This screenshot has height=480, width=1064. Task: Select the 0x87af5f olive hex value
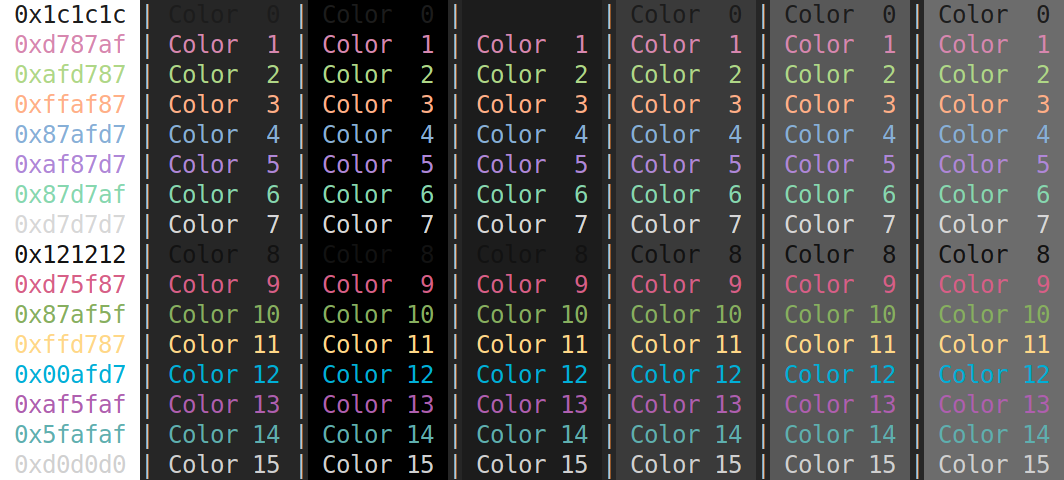click(x=70, y=315)
